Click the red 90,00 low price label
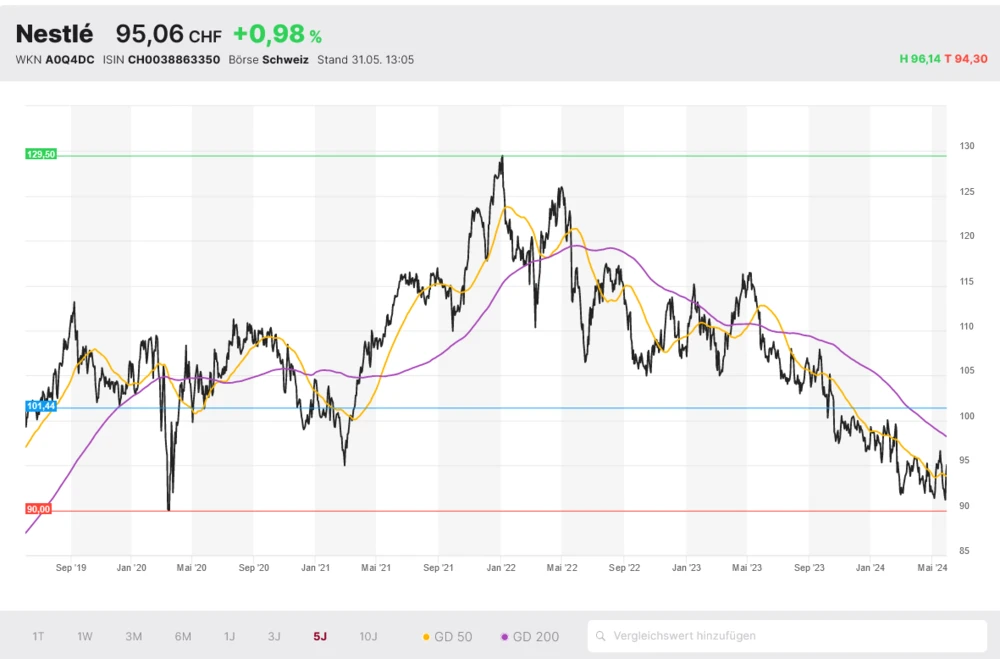Viewport: 1000px width, 659px height. (38, 509)
